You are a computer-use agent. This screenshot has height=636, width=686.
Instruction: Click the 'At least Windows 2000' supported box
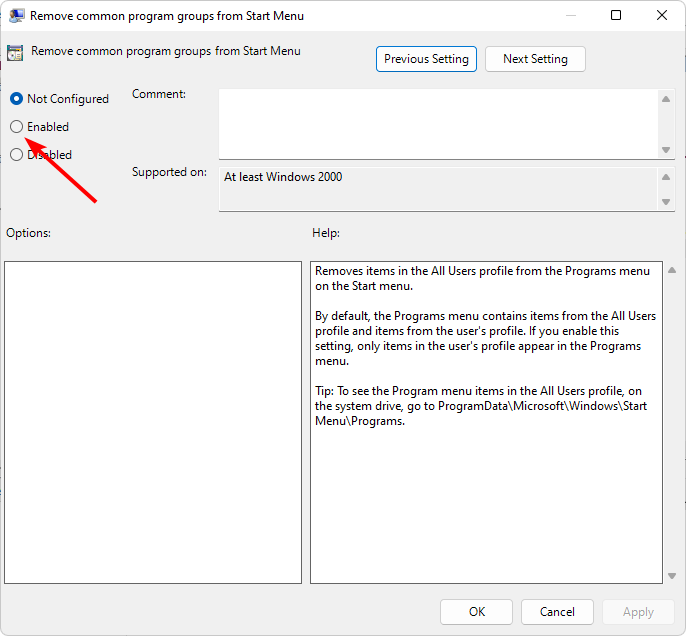pyautogui.click(x=438, y=189)
